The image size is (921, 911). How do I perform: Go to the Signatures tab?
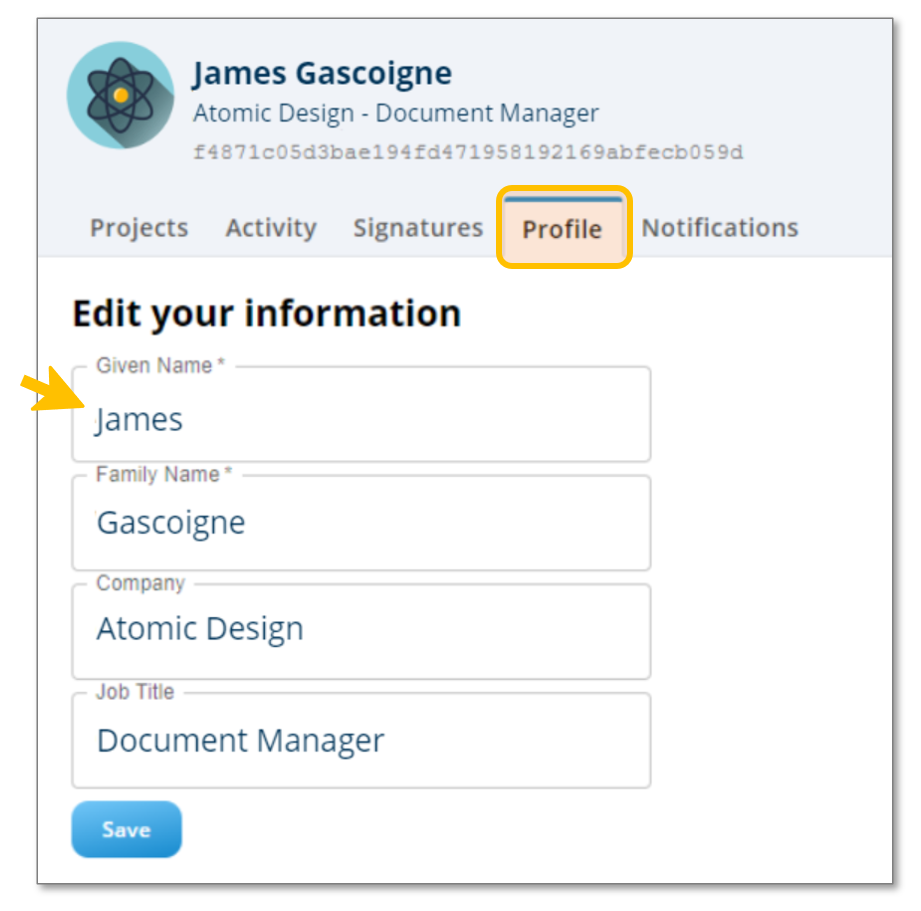click(x=418, y=228)
